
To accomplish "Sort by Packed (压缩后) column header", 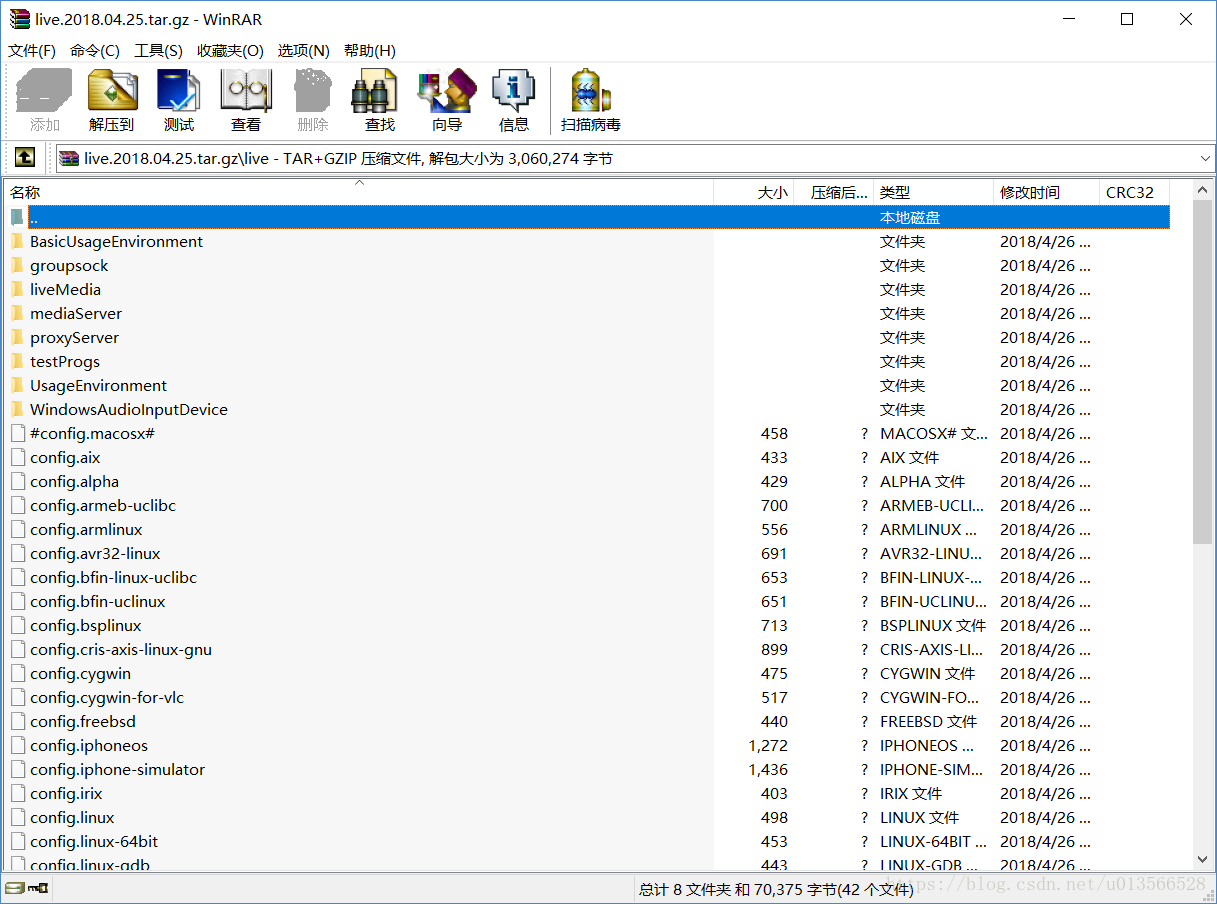I will click(x=834, y=193).
